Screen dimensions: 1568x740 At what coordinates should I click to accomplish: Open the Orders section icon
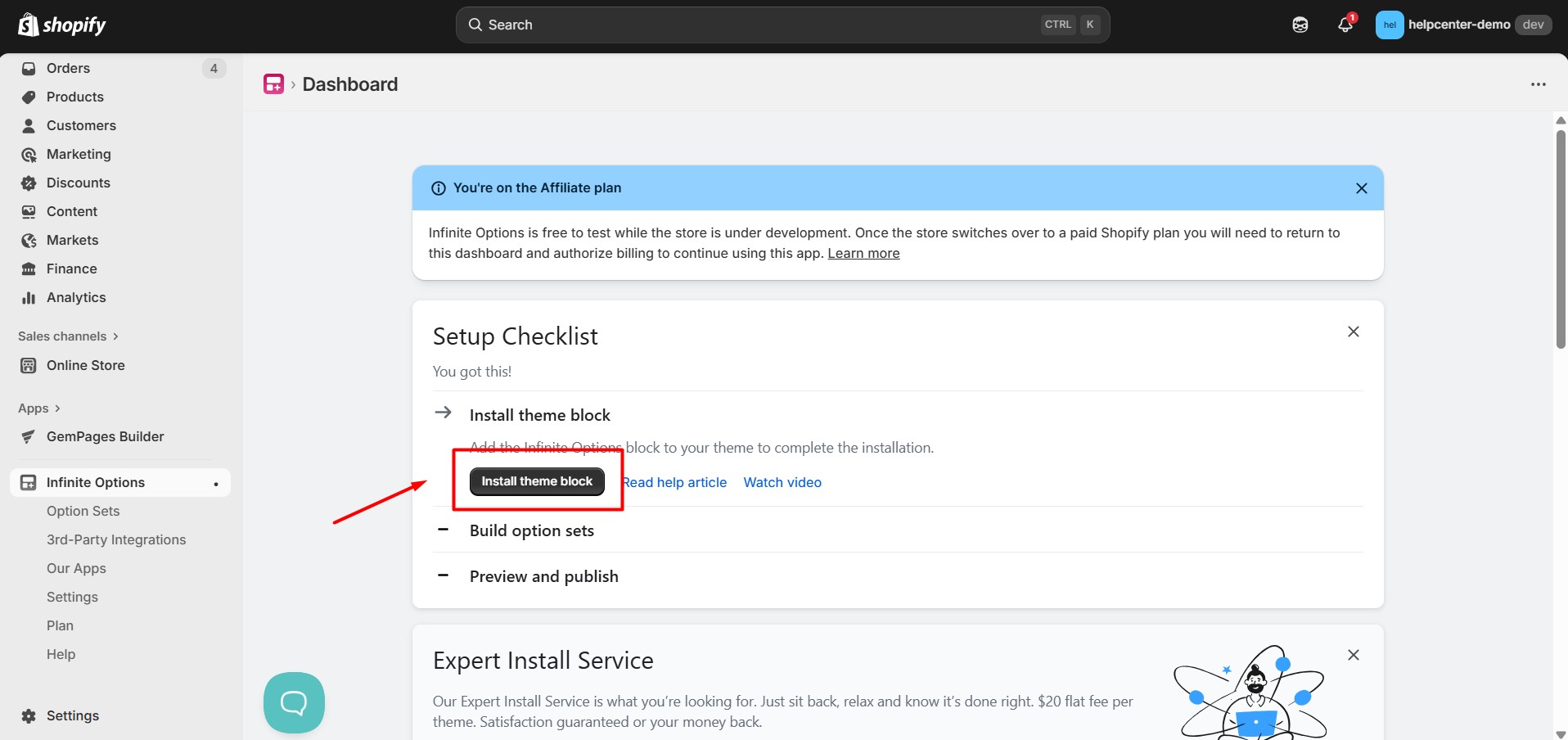tap(29, 68)
